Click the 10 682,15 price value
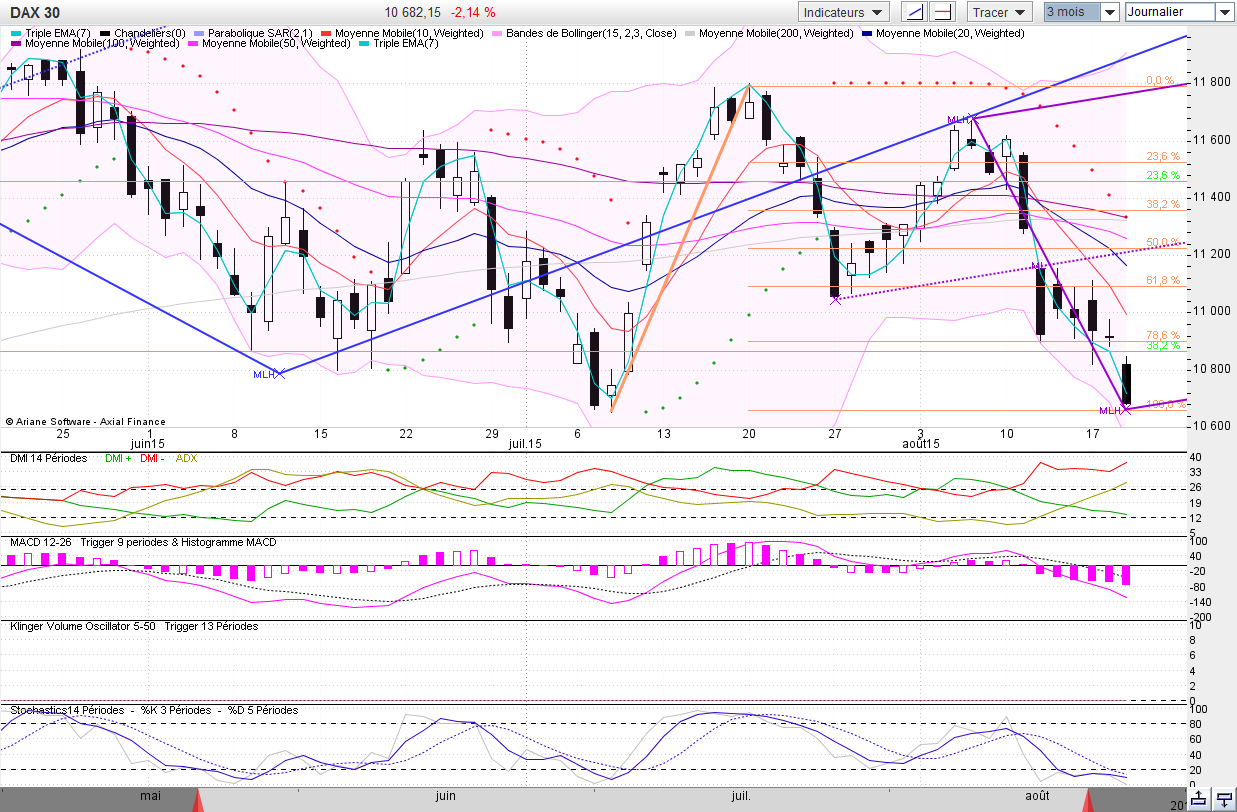 412,12
